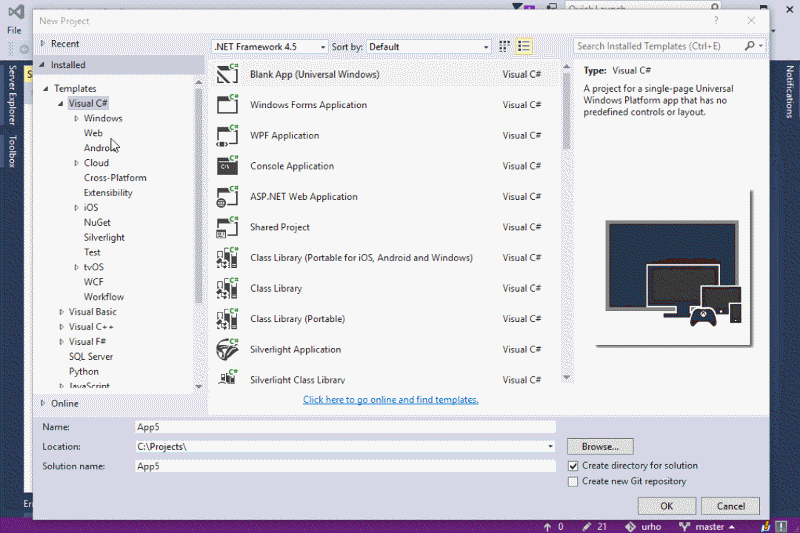Click the Solution name field
This screenshot has width=800, height=533.
pos(345,466)
